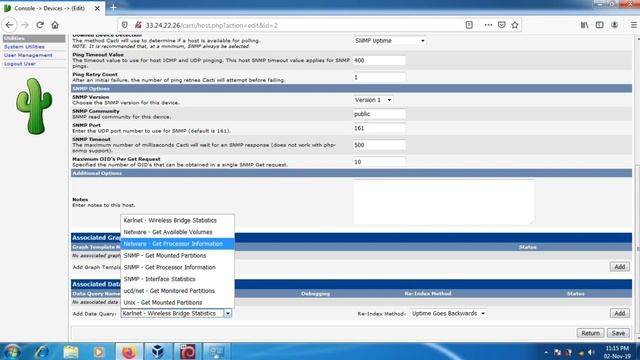Click the browser forward arrow
640x360 pixels.
pyautogui.click(x=25, y=25)
